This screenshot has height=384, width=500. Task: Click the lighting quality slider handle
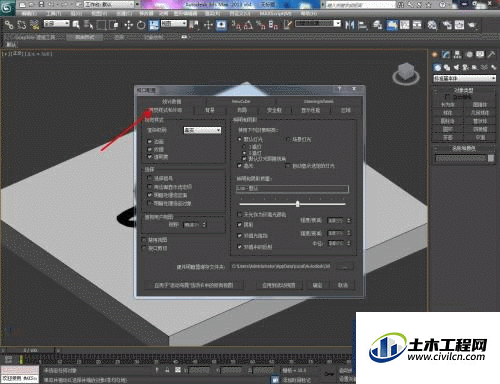(x=298, y=204)
